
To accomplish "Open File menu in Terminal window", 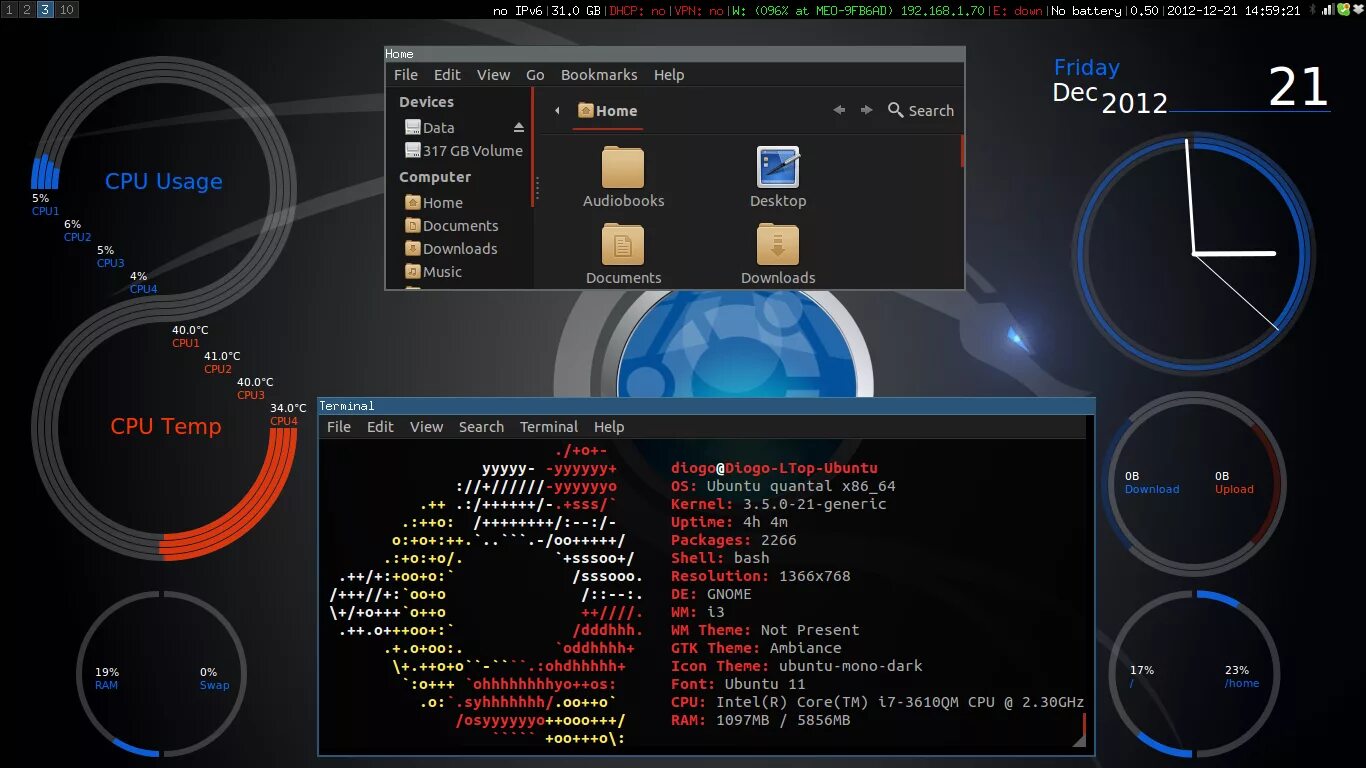I will tap(339, 427).
